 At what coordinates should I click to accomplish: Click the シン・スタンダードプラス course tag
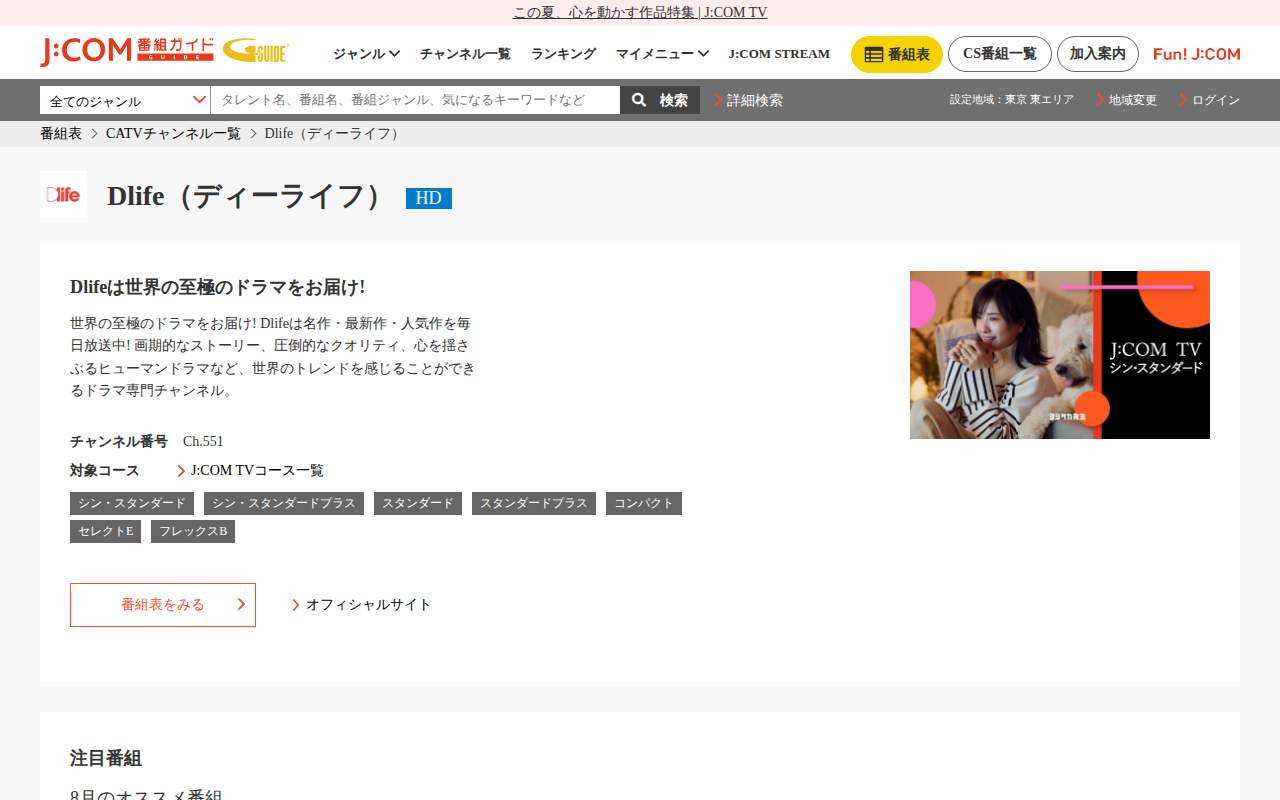[284, 503]
